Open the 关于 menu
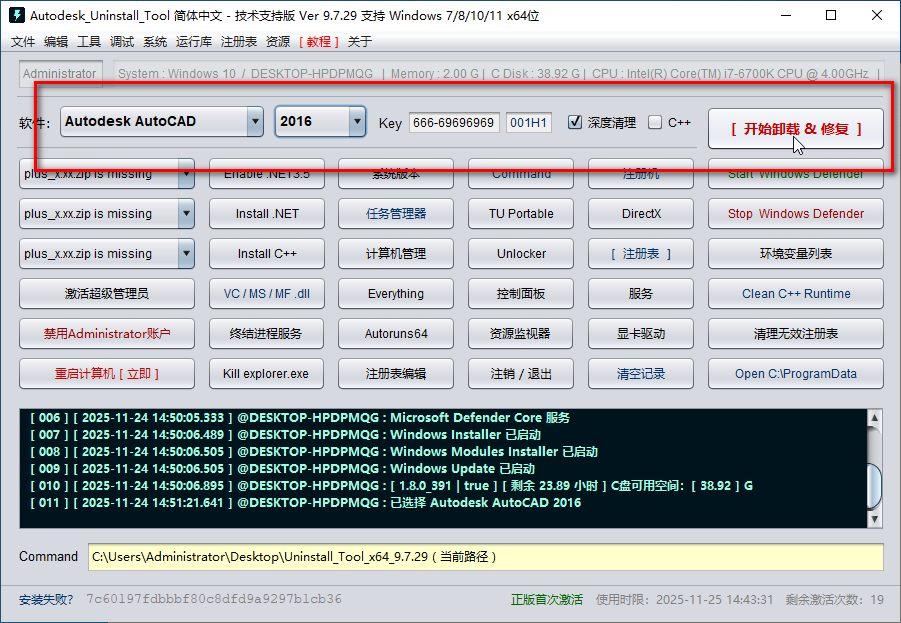901x623 pixels. click(x=360, y=41)
